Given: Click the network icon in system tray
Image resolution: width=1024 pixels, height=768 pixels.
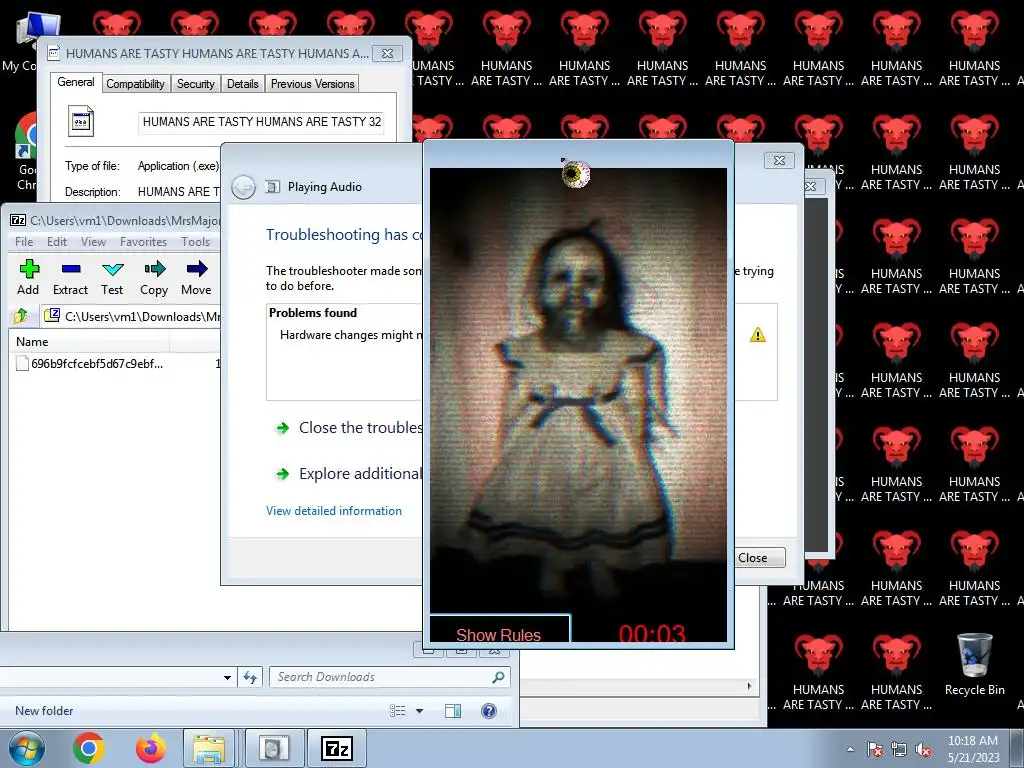Looking at the screenshot, I should (899, 750).
